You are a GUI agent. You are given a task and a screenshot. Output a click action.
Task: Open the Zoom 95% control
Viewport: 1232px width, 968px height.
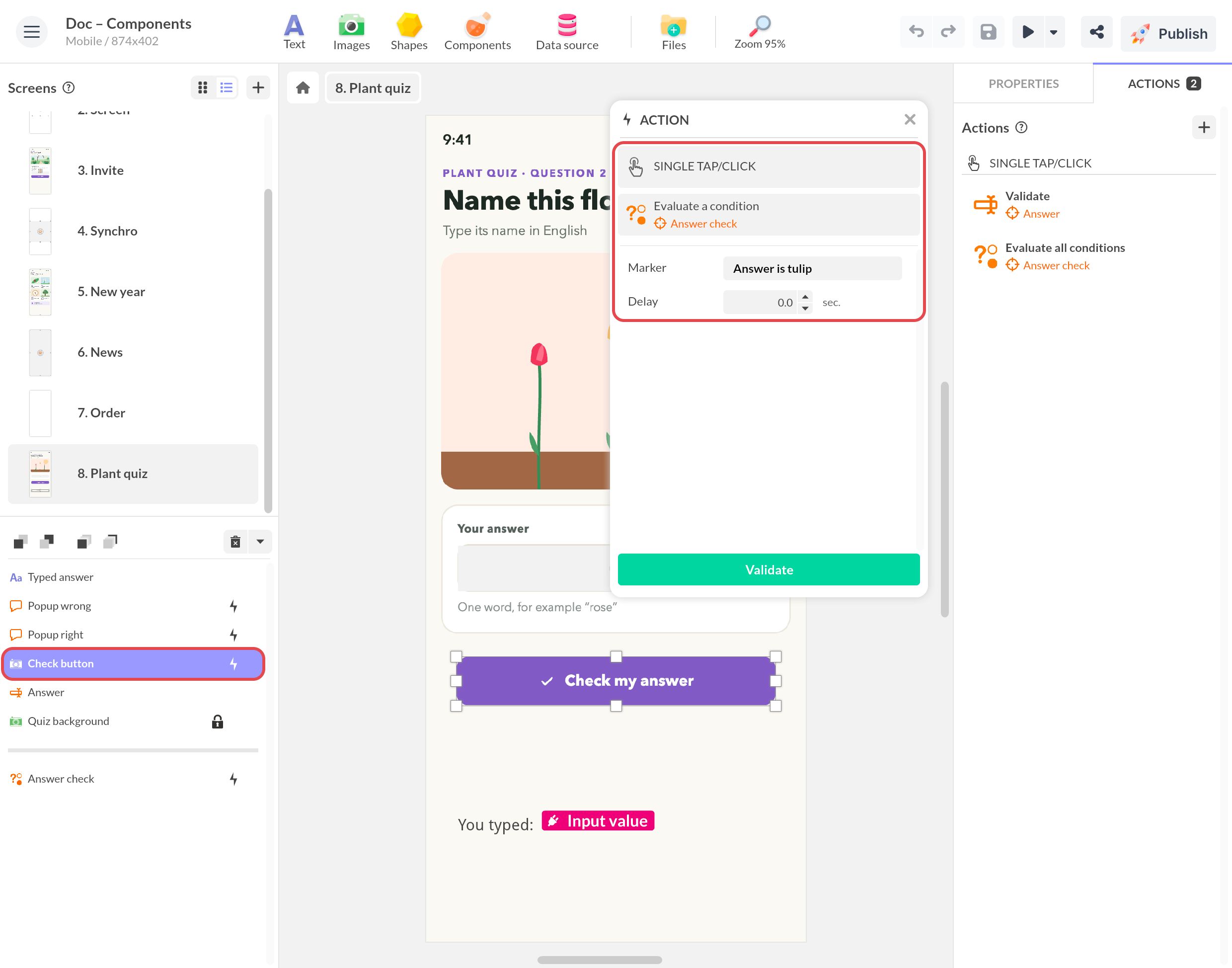pos(759,32)
